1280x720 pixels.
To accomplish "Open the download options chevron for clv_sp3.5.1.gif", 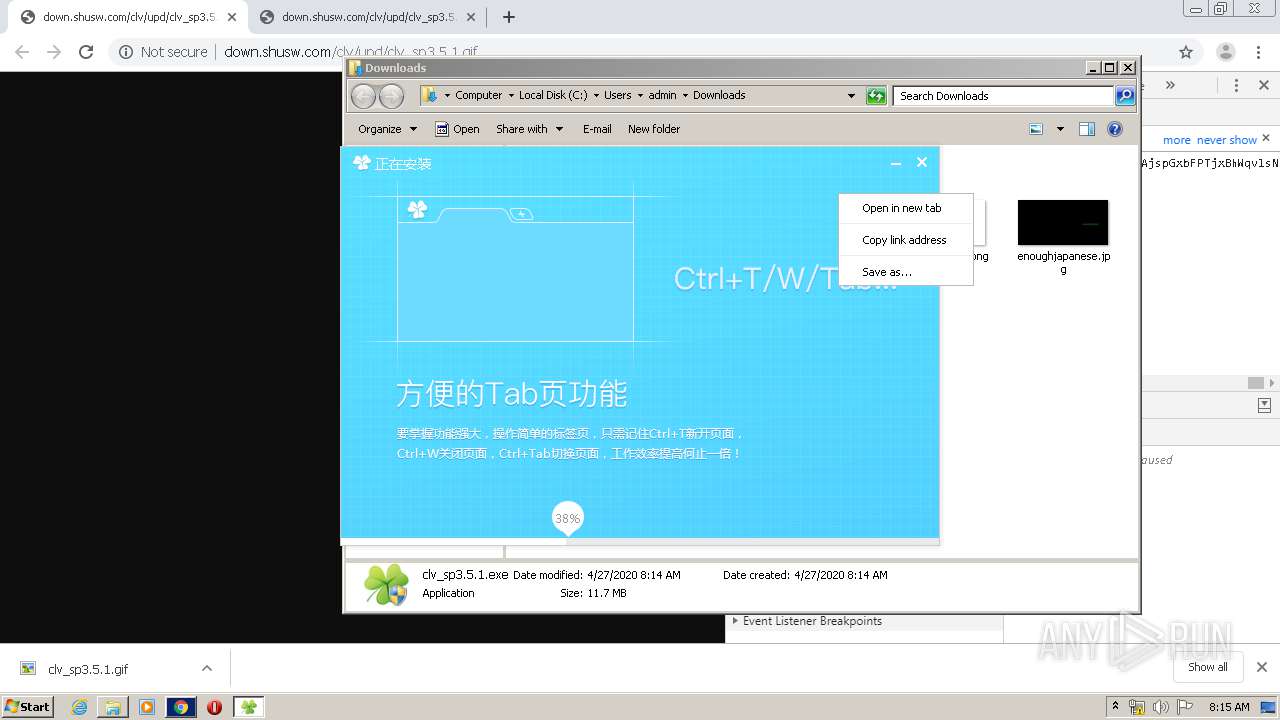I will pos(207,668).
